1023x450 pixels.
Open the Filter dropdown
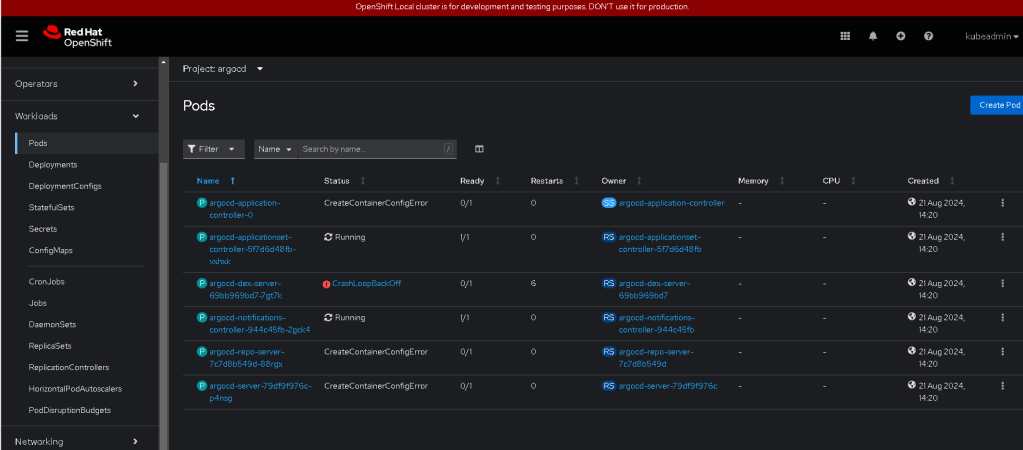[214, 149]
